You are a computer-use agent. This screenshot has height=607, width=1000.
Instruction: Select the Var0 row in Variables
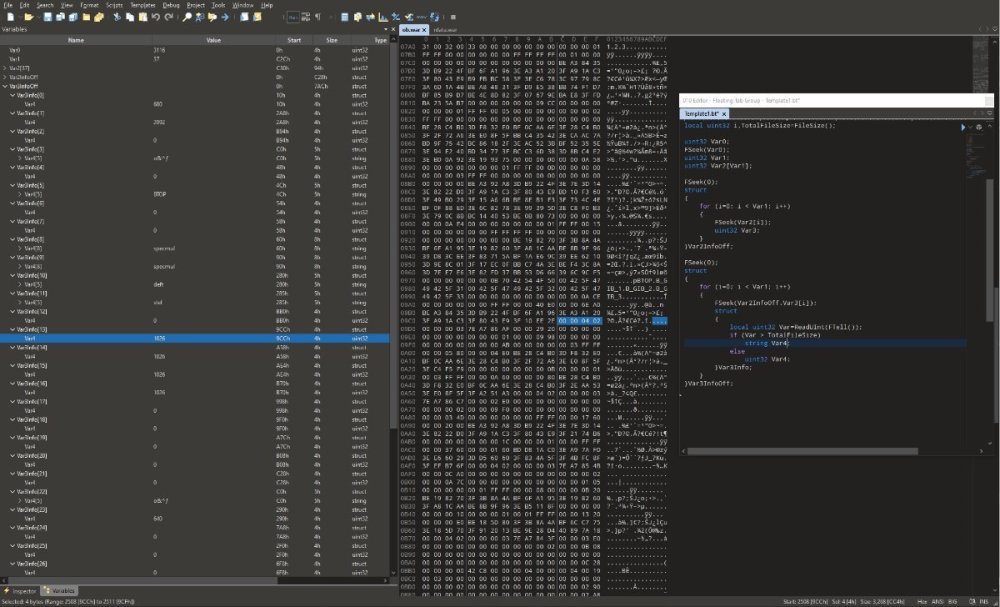[x=15, y=49]
